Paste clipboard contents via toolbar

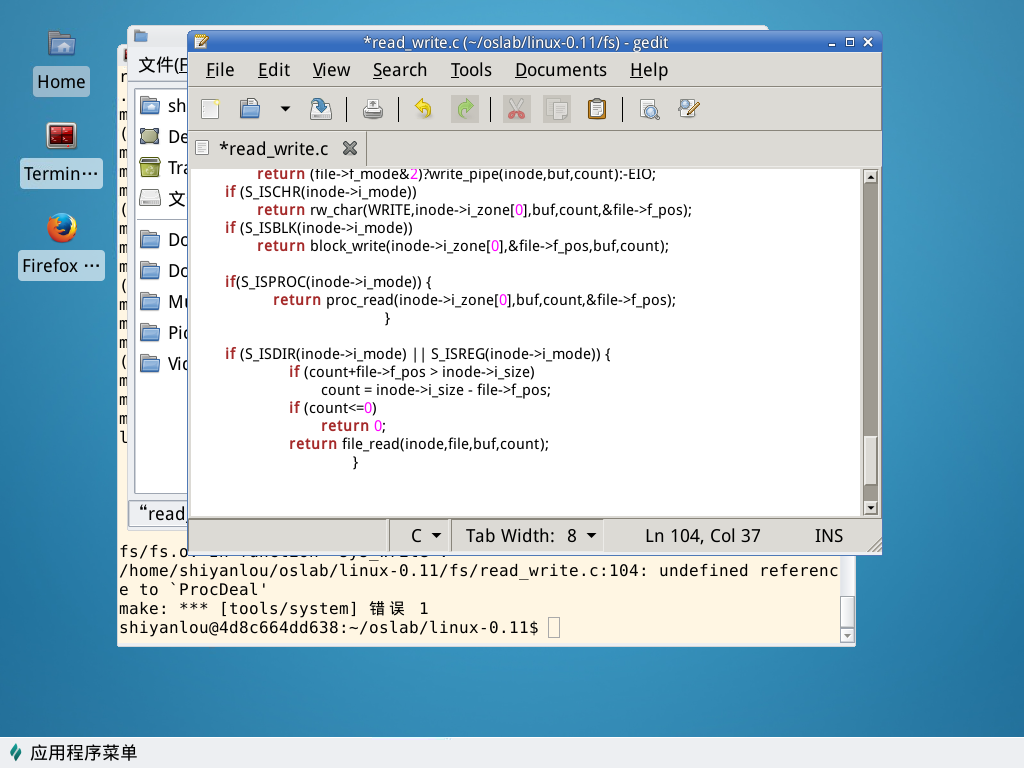597,109
